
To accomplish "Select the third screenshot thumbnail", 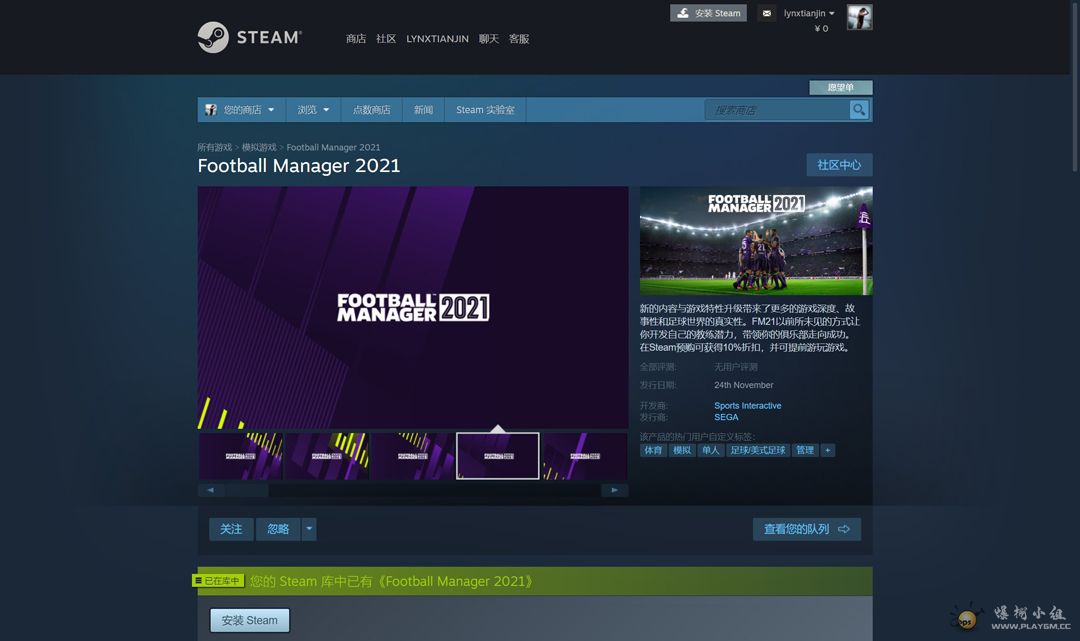I will (x=413, y=456).
